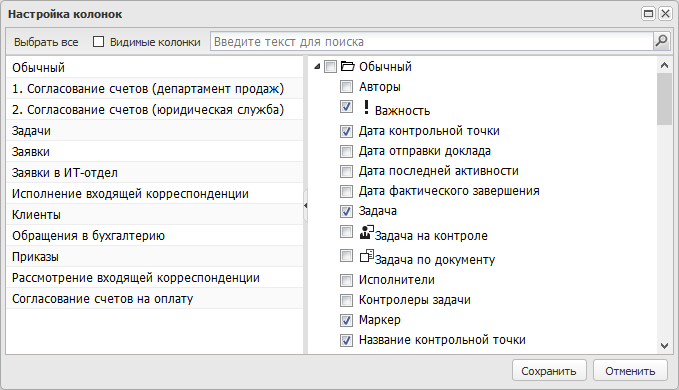Close the Настройка колонок dialog
679x390 pixels.
[665, 14]
